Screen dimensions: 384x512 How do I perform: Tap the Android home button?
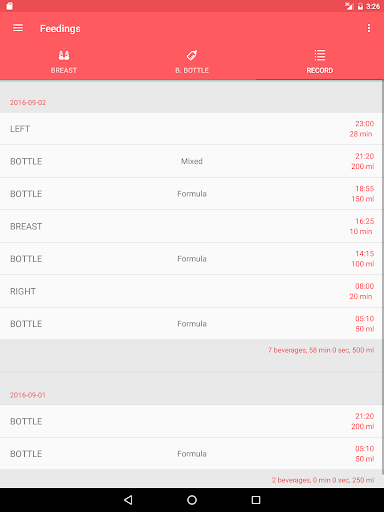click(x=192, y=500)
